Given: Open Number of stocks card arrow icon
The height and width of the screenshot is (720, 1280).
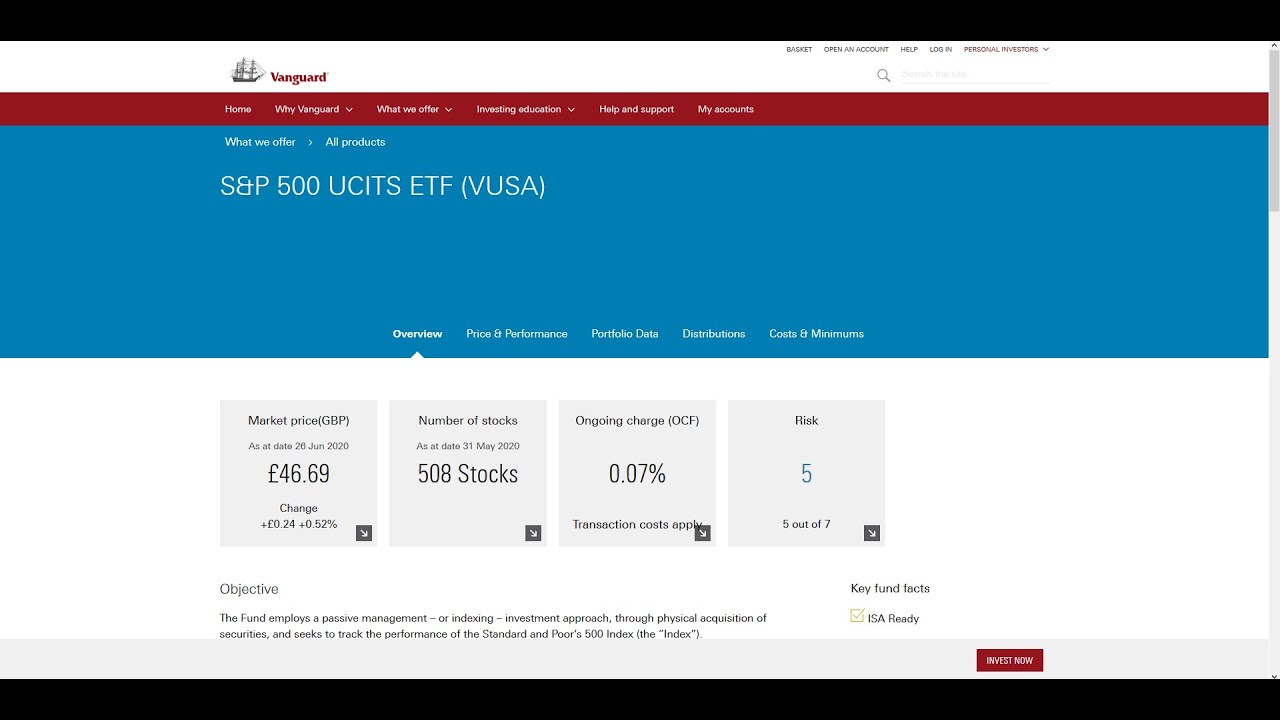Looking at the screenshot, I should (533, 533).
